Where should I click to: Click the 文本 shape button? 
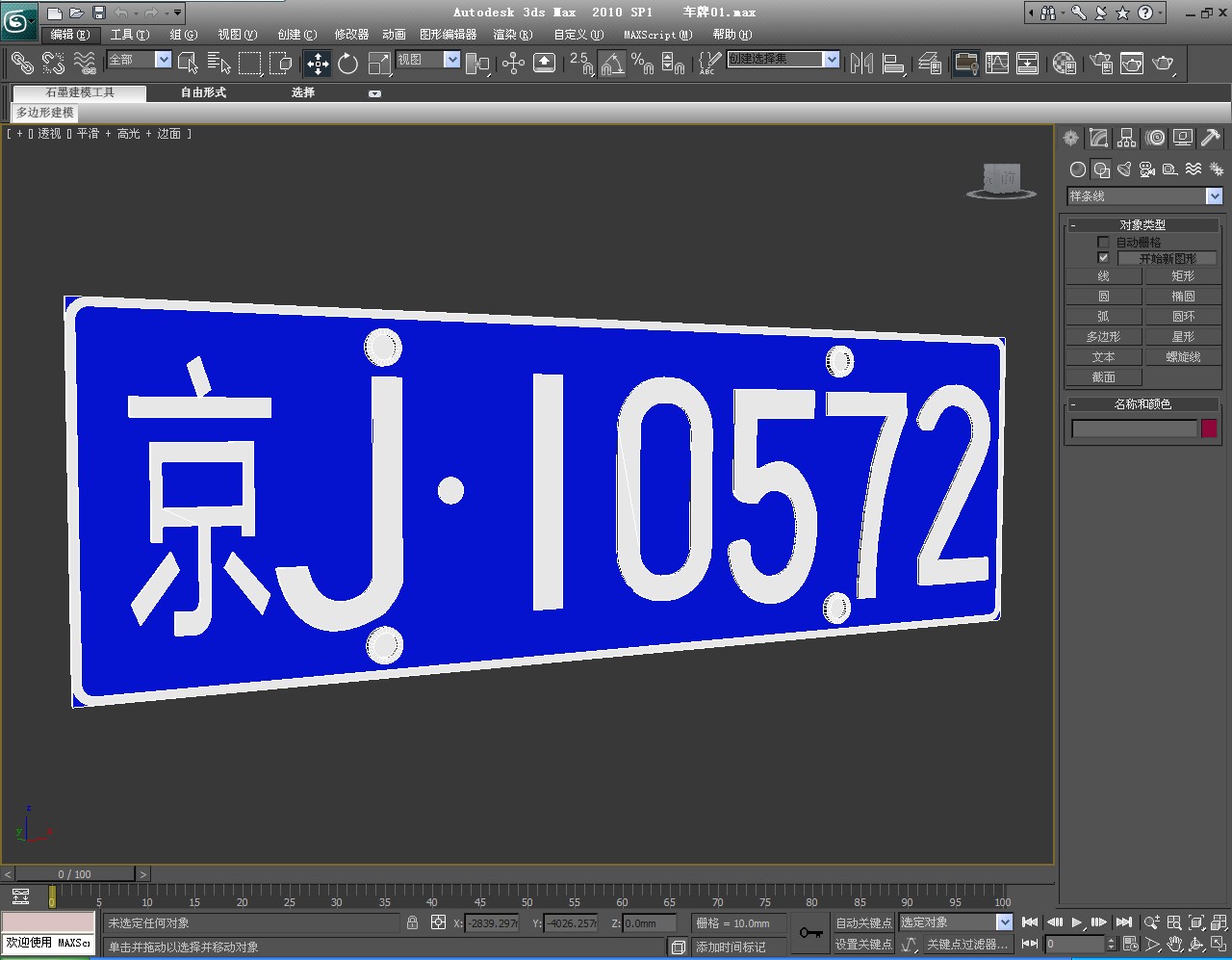coord(1103,357)
